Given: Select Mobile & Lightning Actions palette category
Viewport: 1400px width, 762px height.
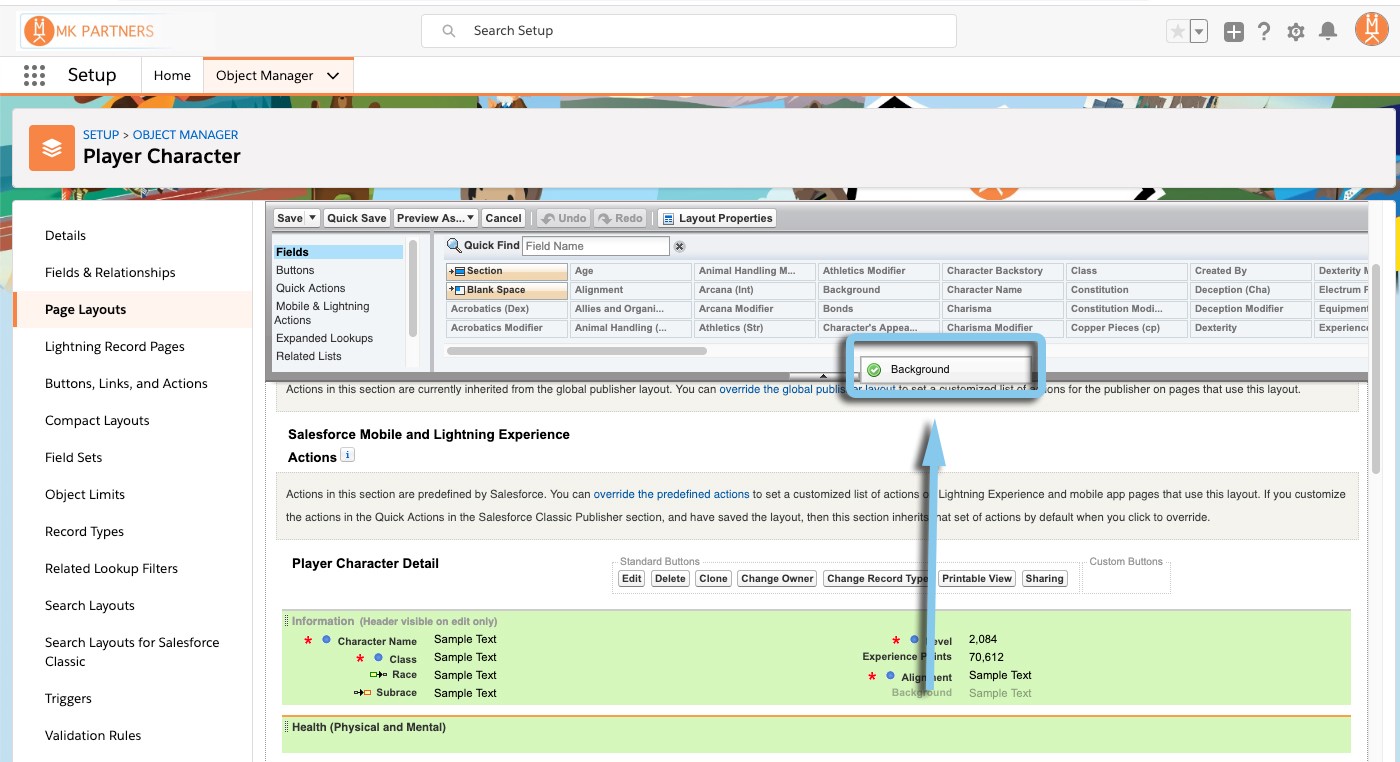Looking at the screenshot, I should coord(323,313).
